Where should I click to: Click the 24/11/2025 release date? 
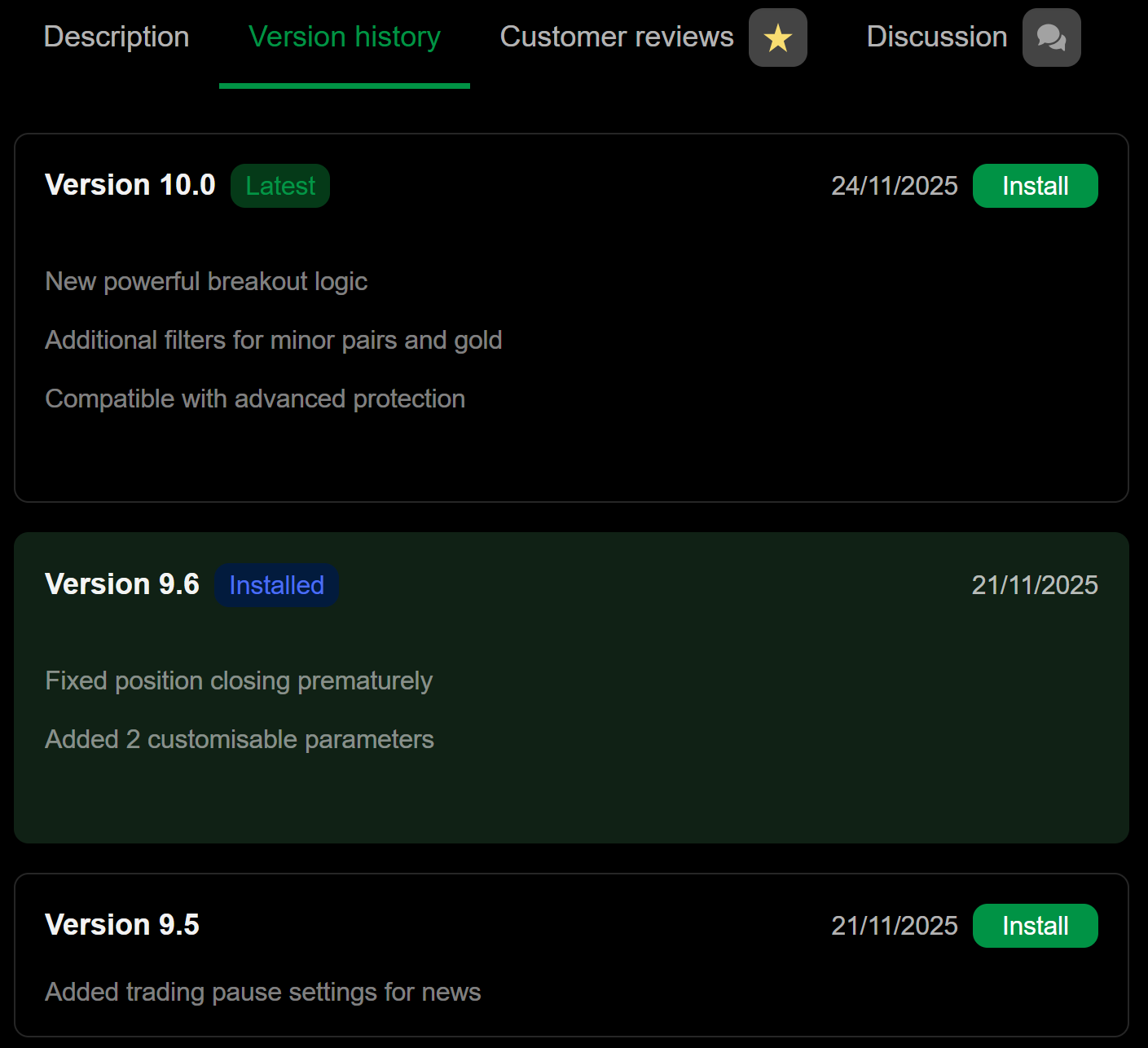coord(894,186)
